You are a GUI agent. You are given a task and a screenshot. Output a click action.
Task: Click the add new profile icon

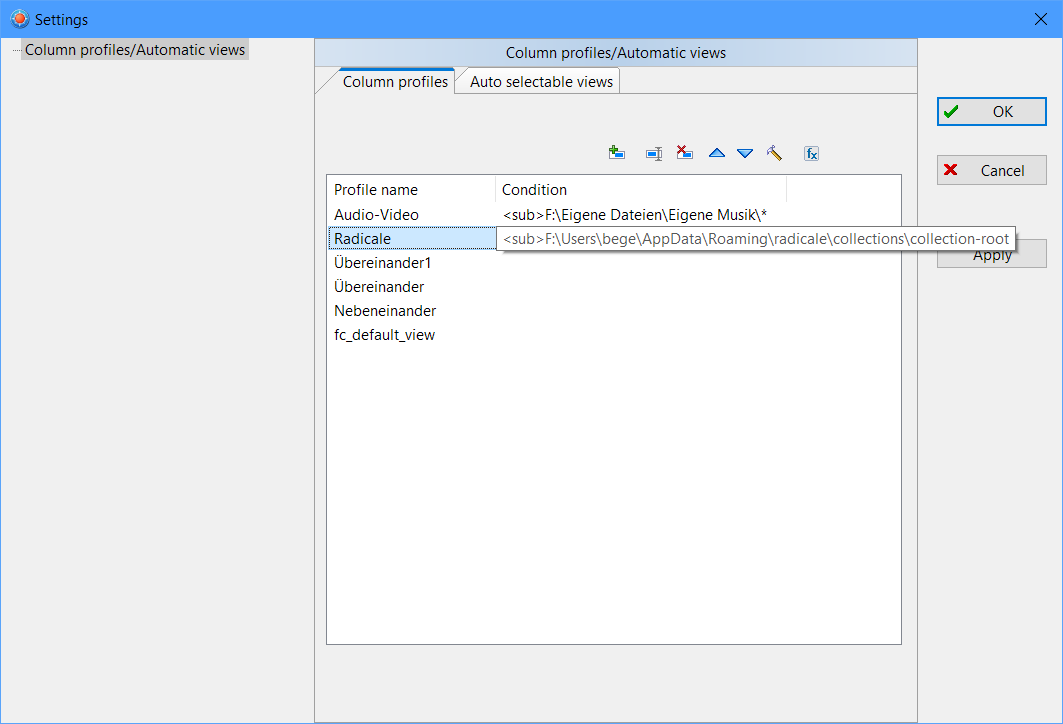[x=616, y=153]
